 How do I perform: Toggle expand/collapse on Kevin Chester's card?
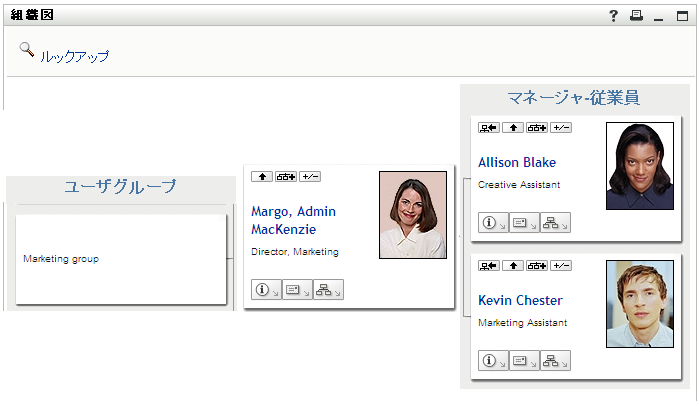coord(561,266)
